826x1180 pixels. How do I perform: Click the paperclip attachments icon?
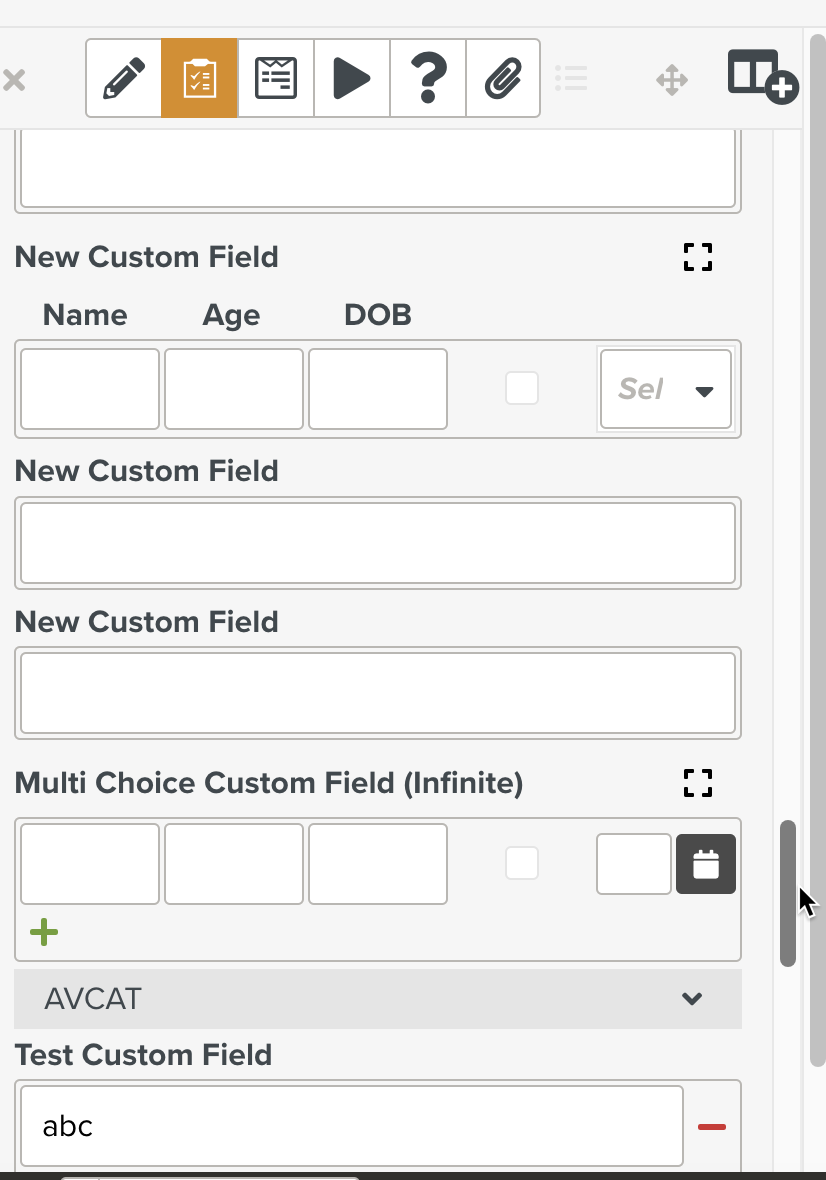click(x=503, y=79)
